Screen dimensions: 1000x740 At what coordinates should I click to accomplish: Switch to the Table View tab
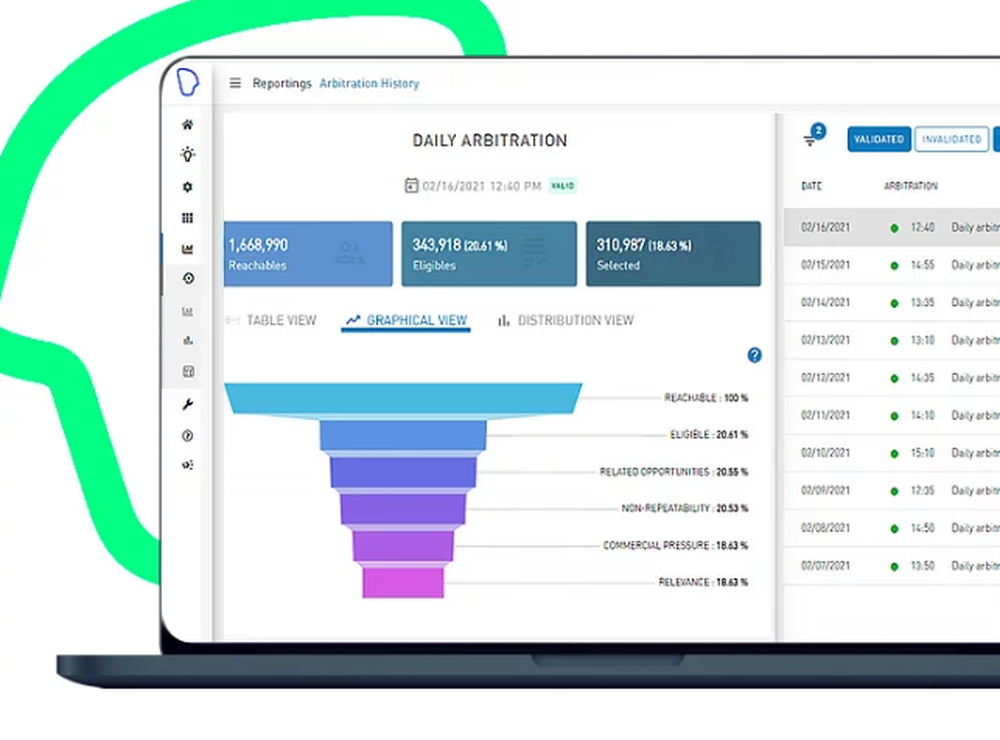[x=272, y=320]
